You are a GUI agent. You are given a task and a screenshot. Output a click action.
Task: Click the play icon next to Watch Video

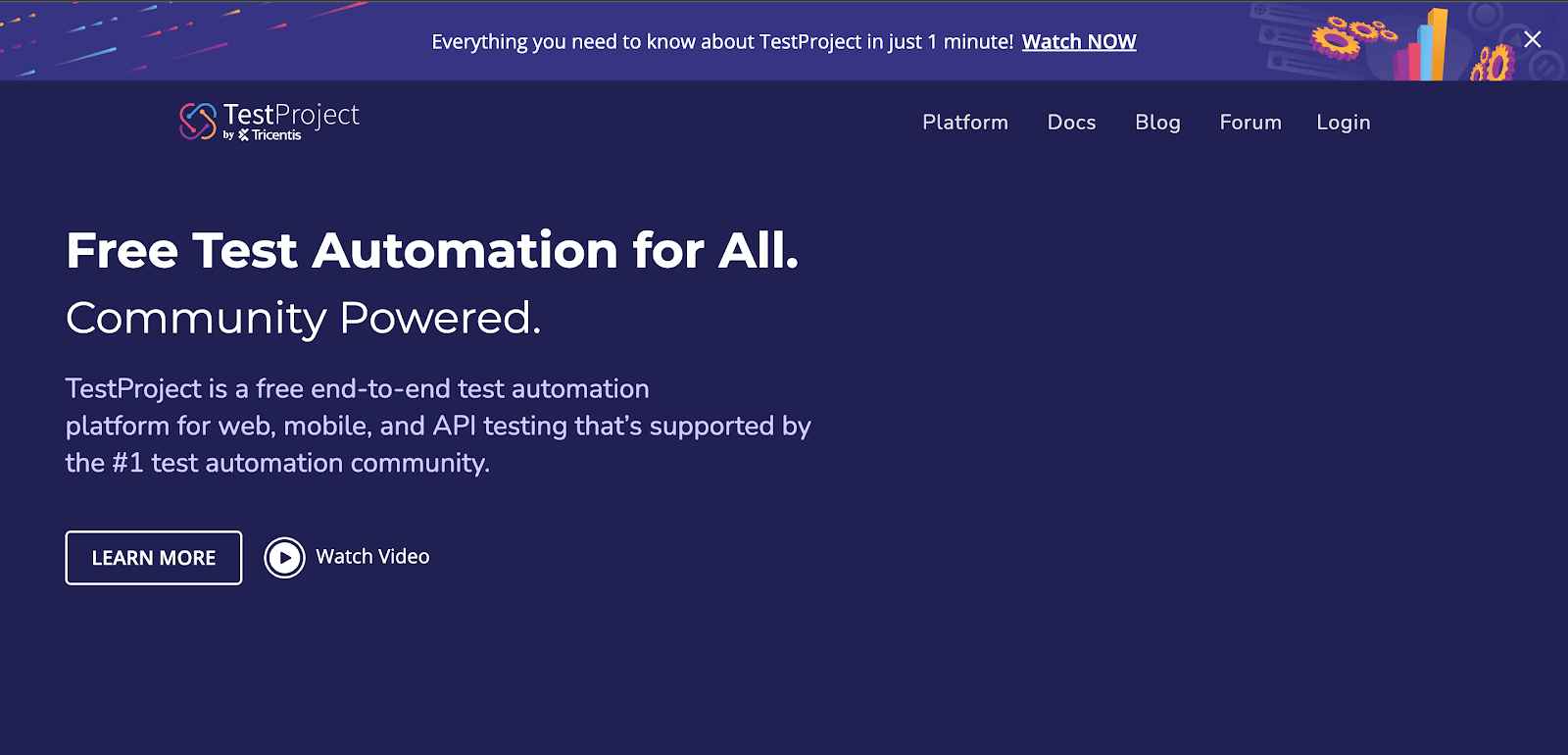(284, 557)
